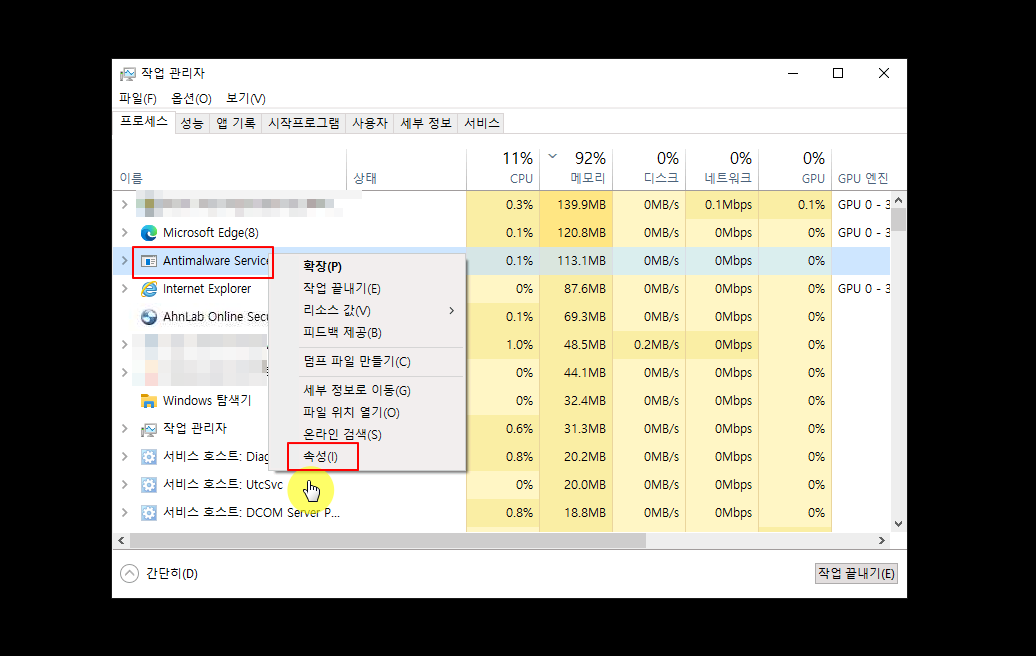Switch to the 서비스 tab
Screen dimensions: 1036x656
pos(482,124)
